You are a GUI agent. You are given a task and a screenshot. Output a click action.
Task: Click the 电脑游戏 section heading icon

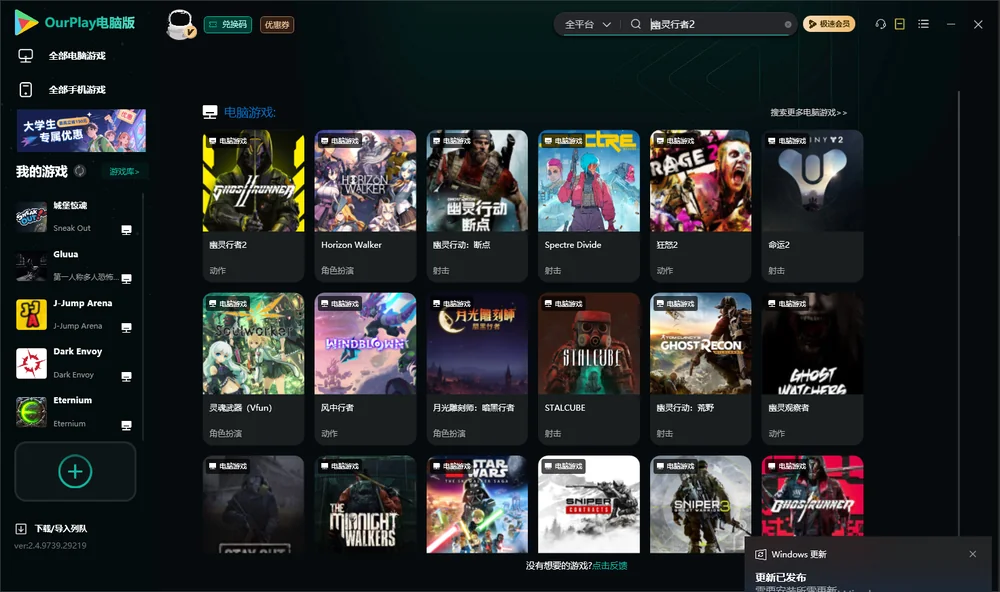coord(210,112)
